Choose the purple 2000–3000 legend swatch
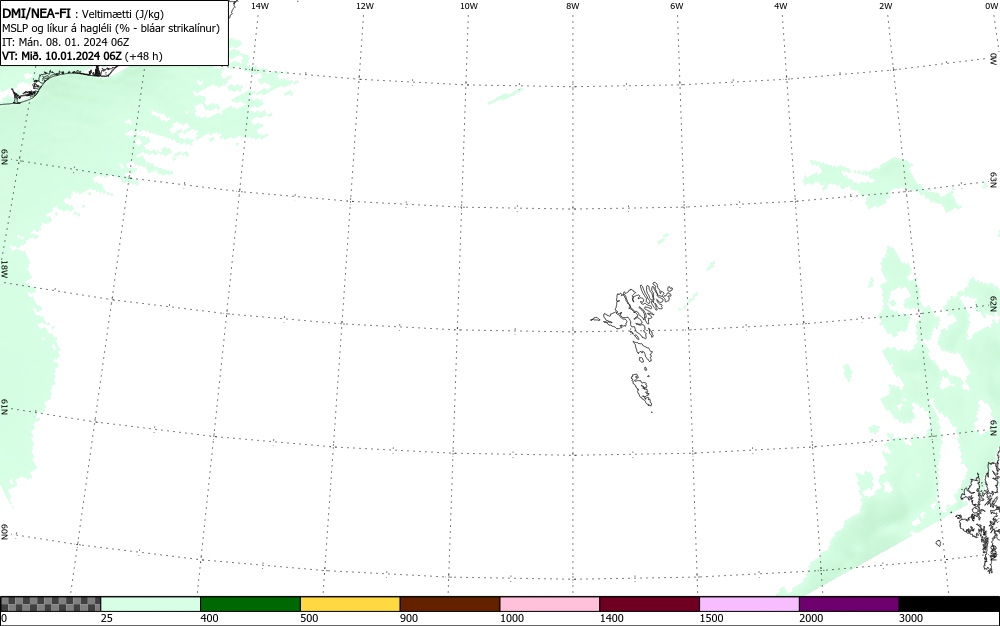 click(x=849, y=604)
